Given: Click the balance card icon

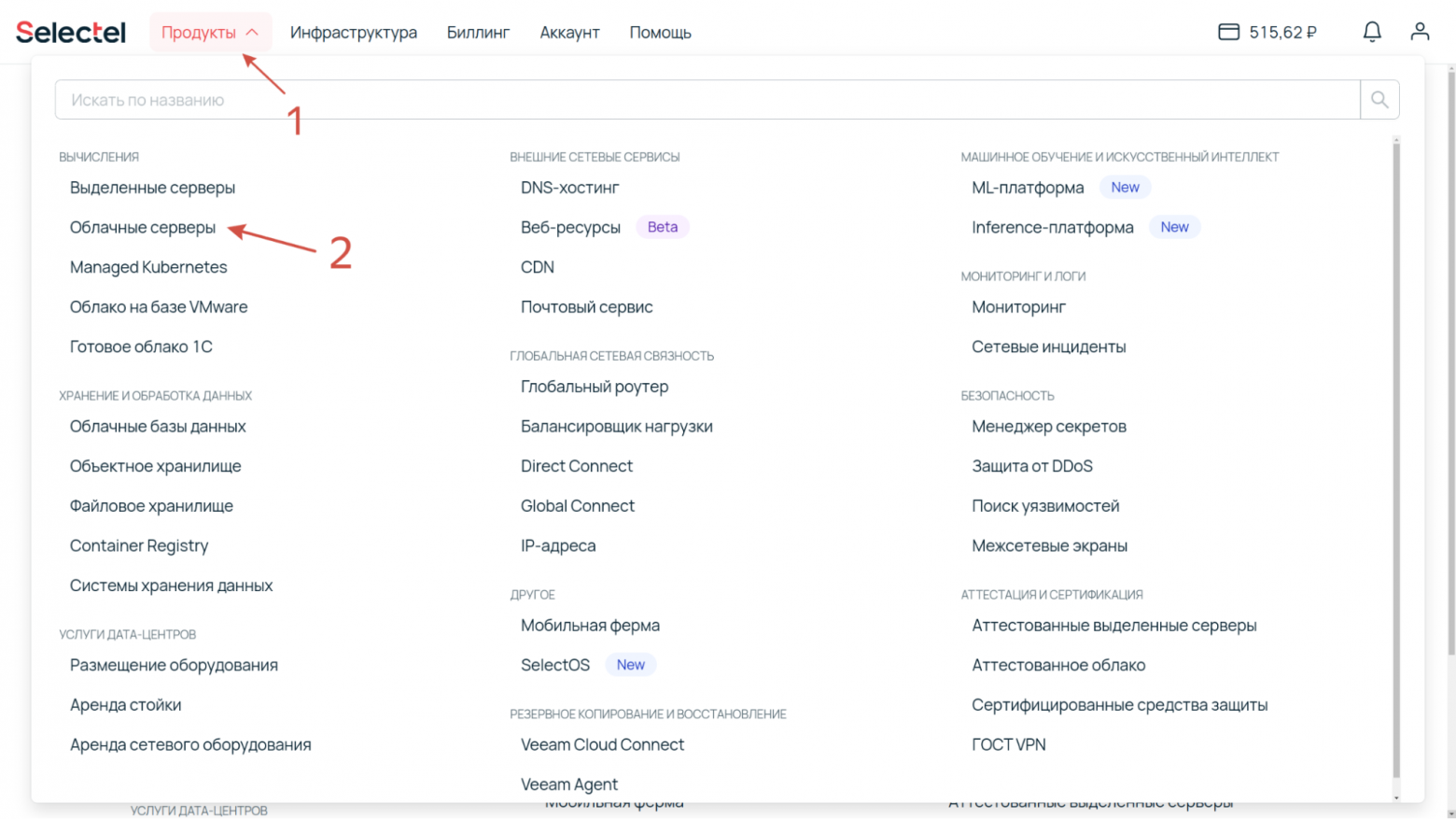Looking at the screenshot, I should point(1228,33).
